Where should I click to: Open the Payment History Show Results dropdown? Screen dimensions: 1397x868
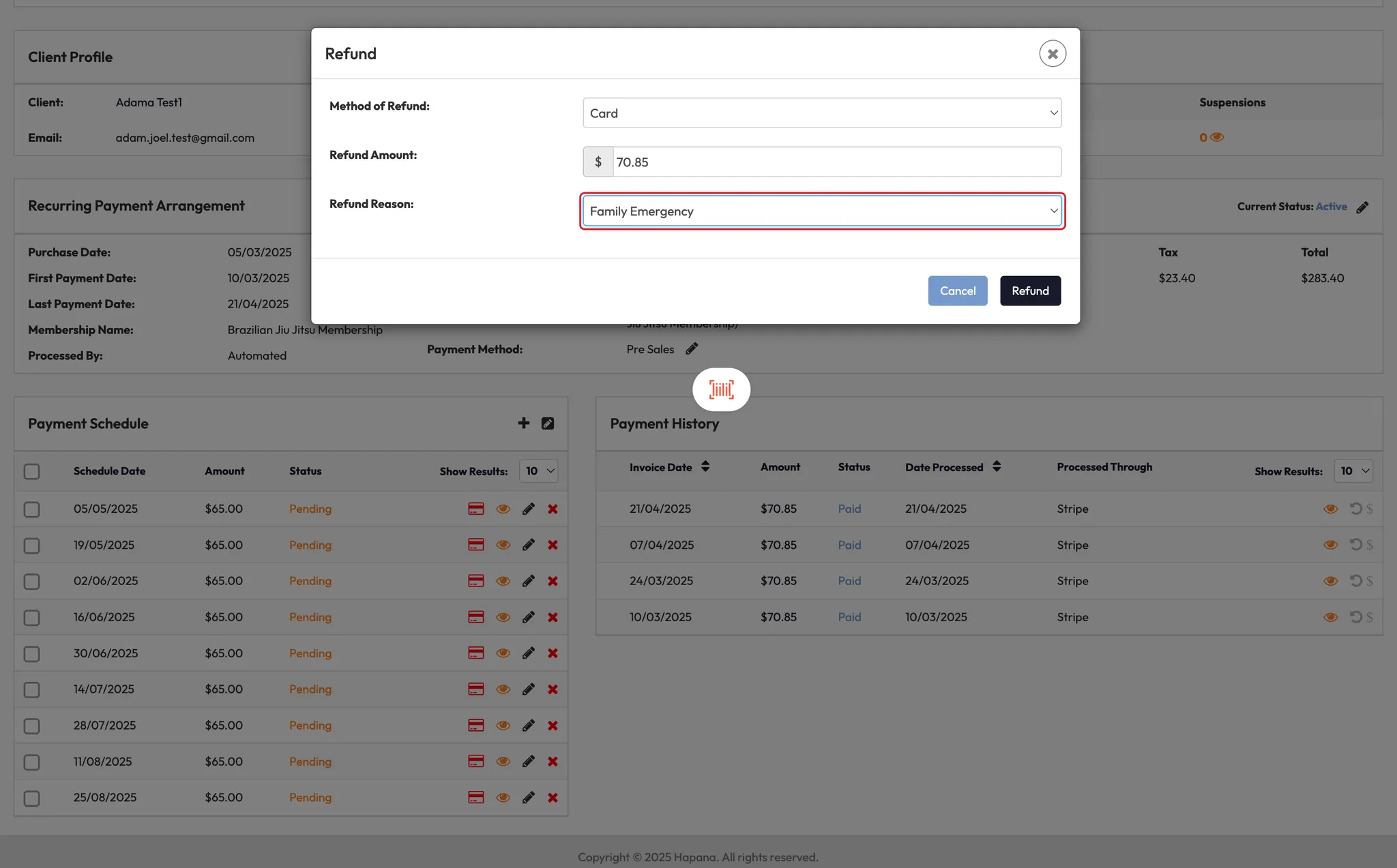(x=1354, y=471)
